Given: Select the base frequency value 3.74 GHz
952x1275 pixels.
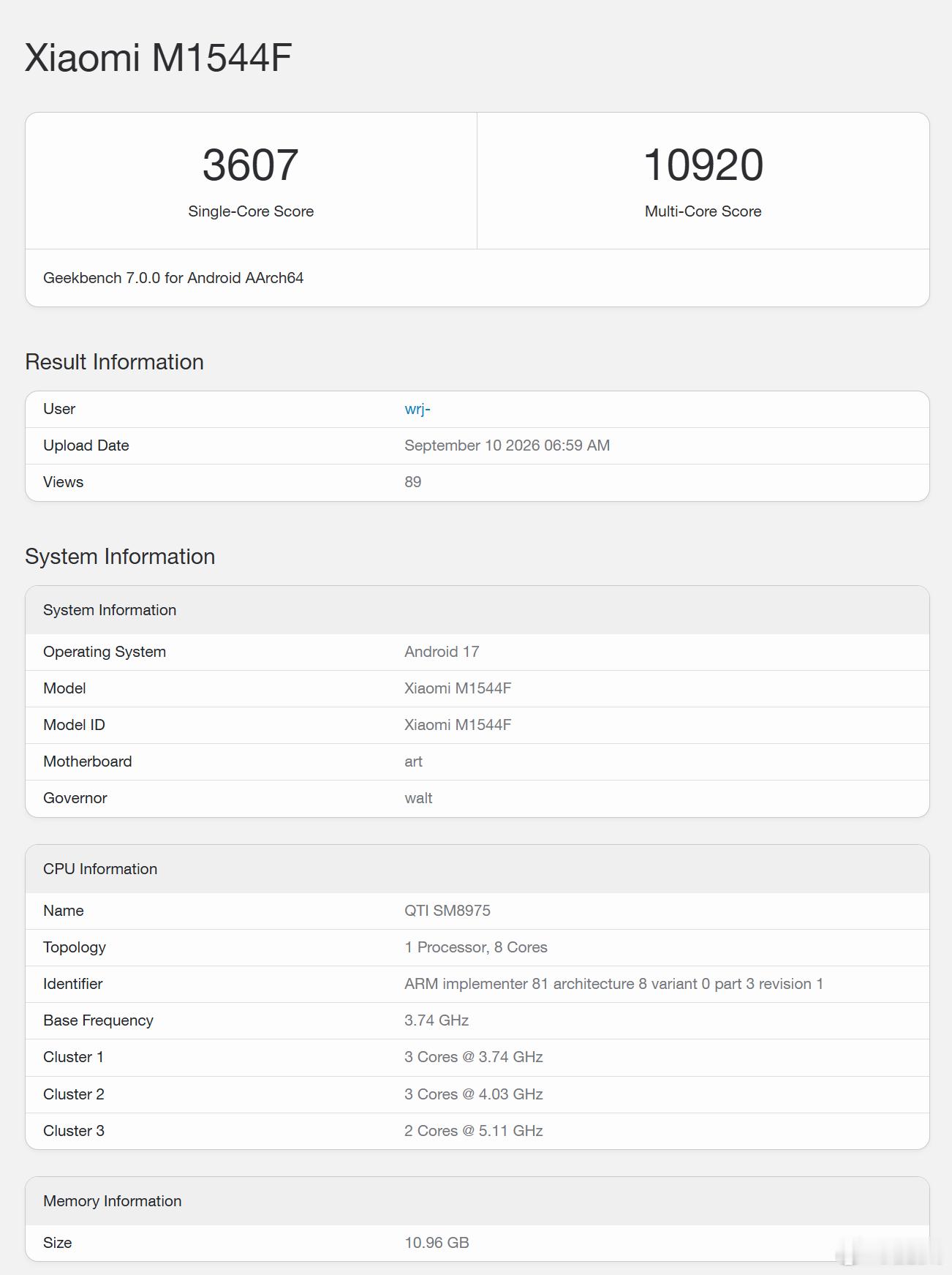Looking at the screenshot, I should click(437, 1020).
